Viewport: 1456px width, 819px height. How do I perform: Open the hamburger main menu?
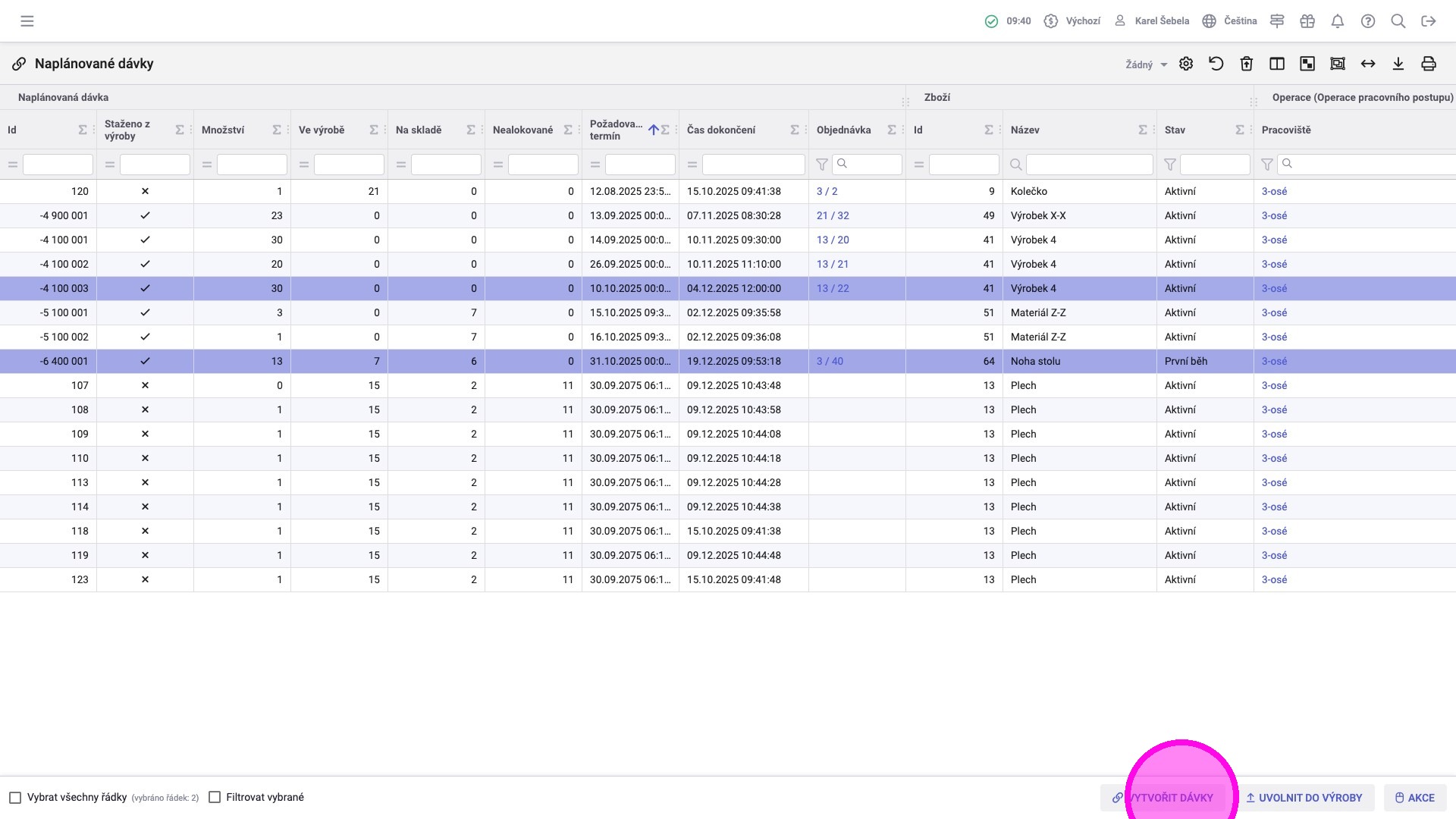coord(27,21)
